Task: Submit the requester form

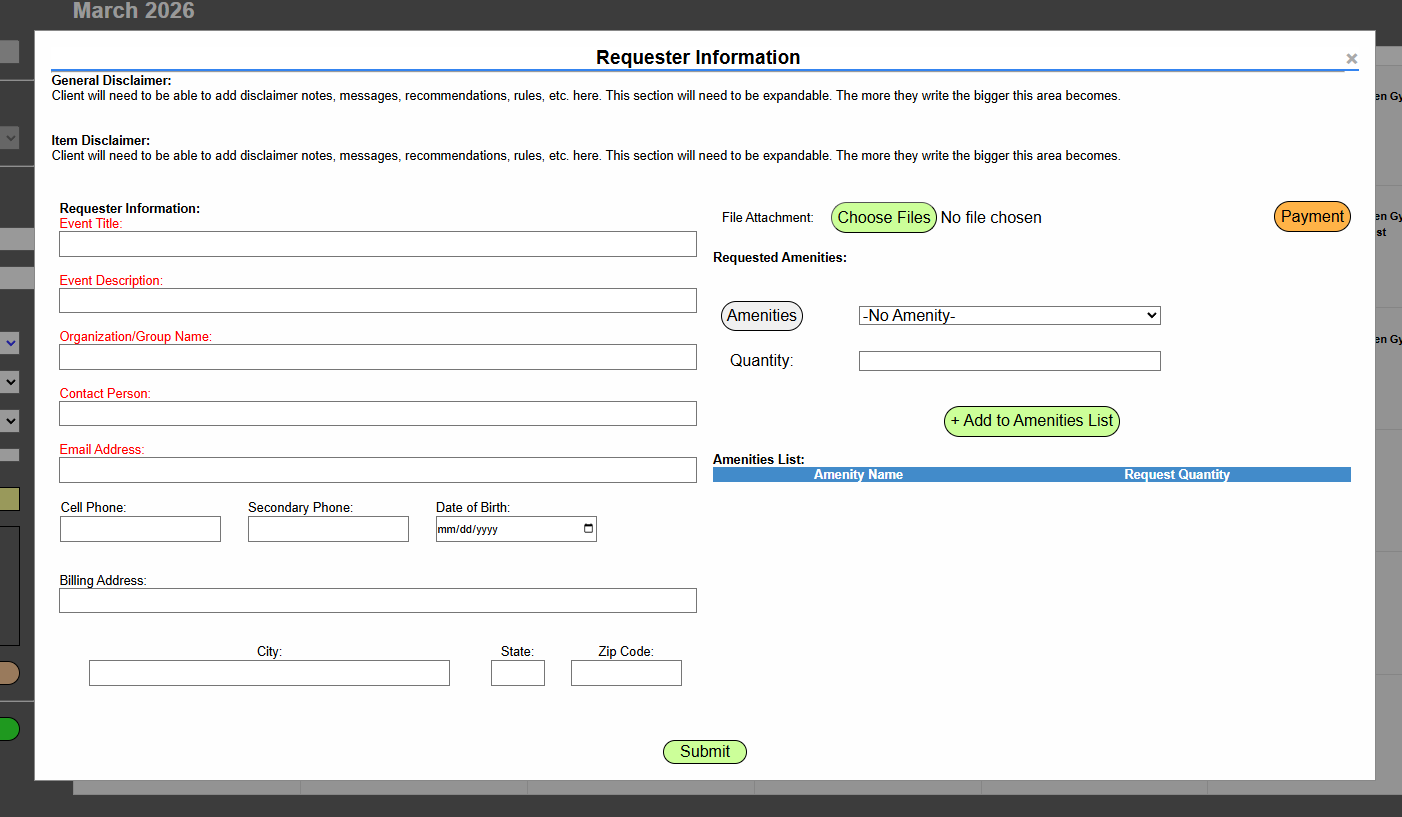Action: [704, 752]
